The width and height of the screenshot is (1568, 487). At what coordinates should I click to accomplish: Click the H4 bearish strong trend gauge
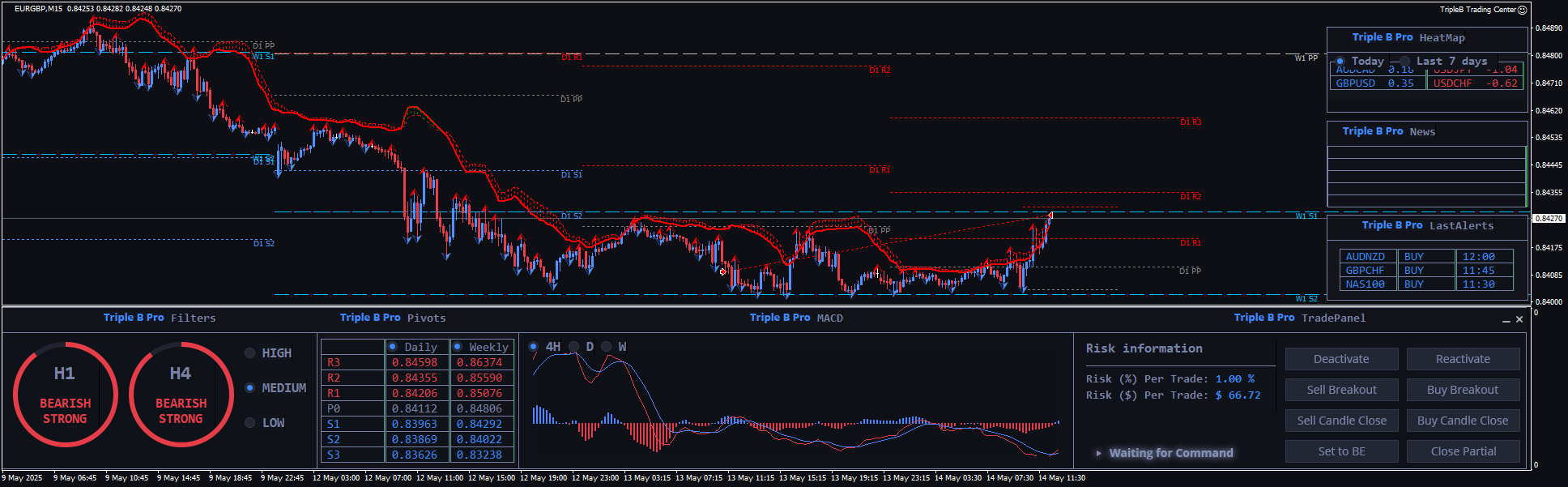click(181, 395)
